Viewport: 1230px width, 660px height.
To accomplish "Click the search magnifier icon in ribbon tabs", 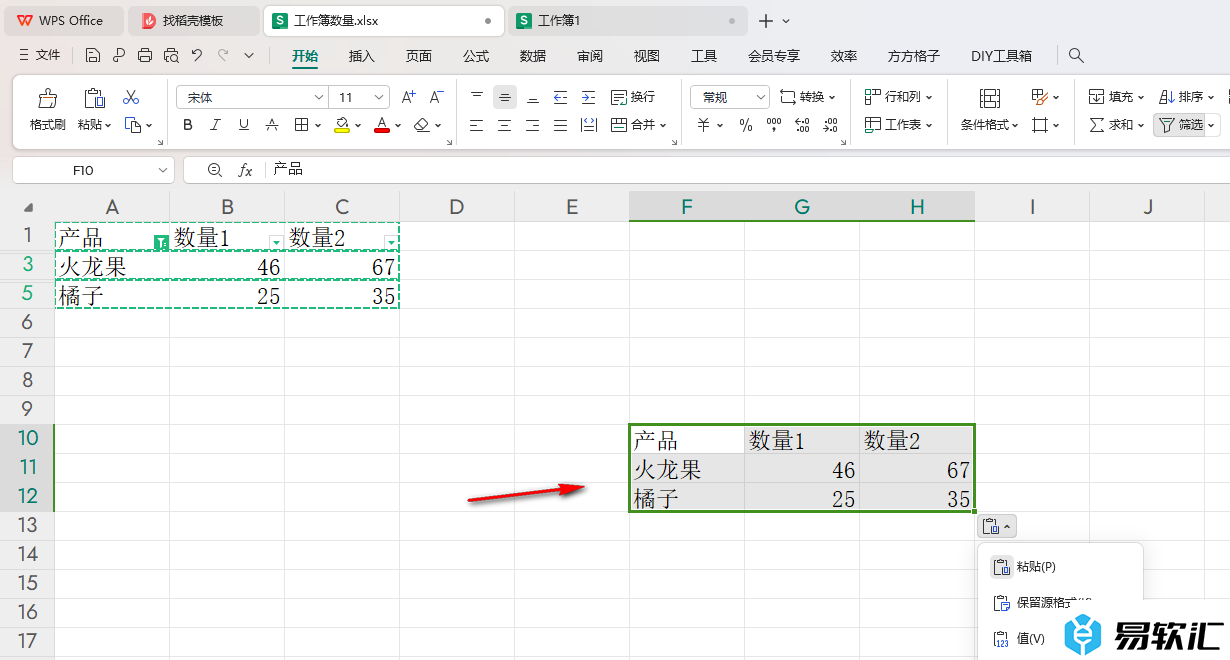I will coord(1076,56).
